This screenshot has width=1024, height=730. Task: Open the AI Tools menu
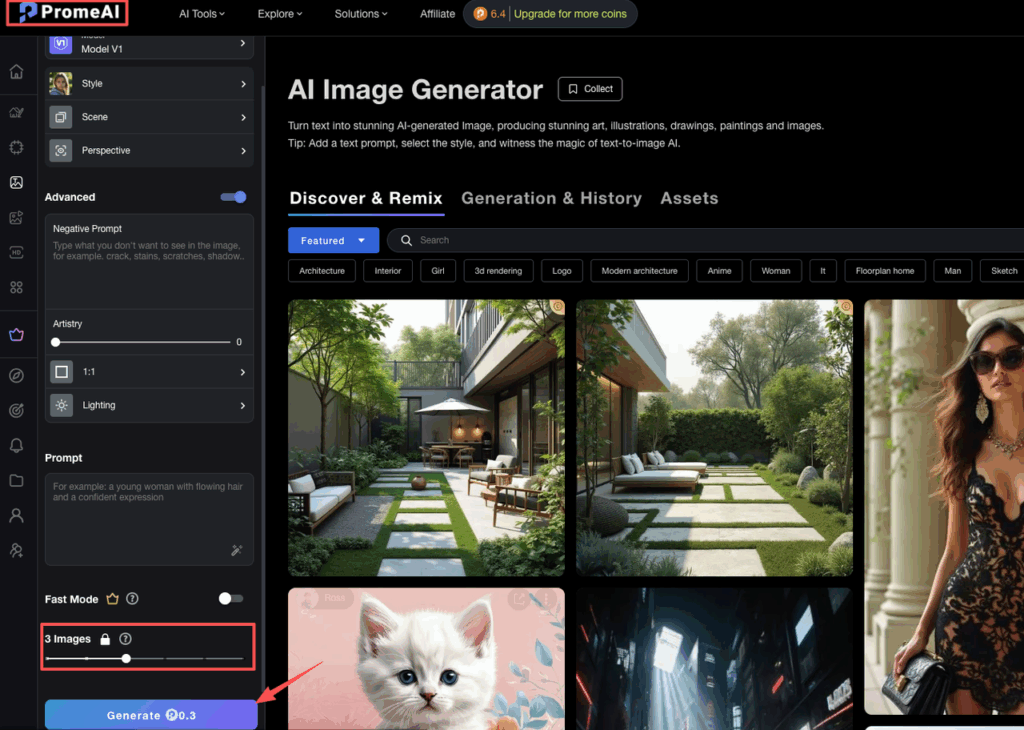(202, 14)
